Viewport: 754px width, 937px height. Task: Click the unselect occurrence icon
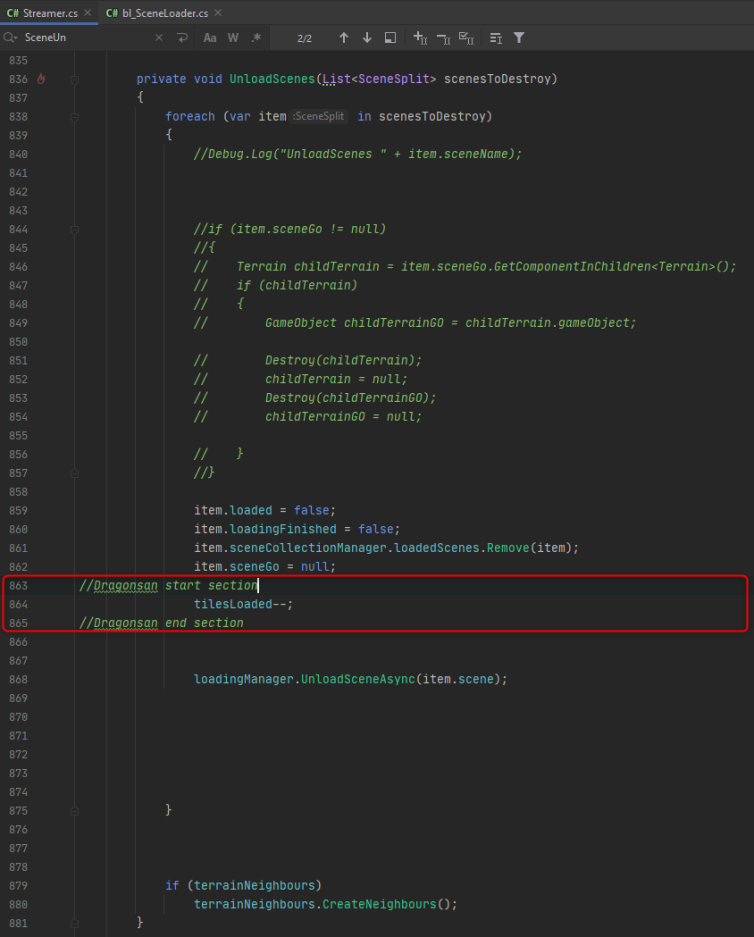[x=443, y=38]
